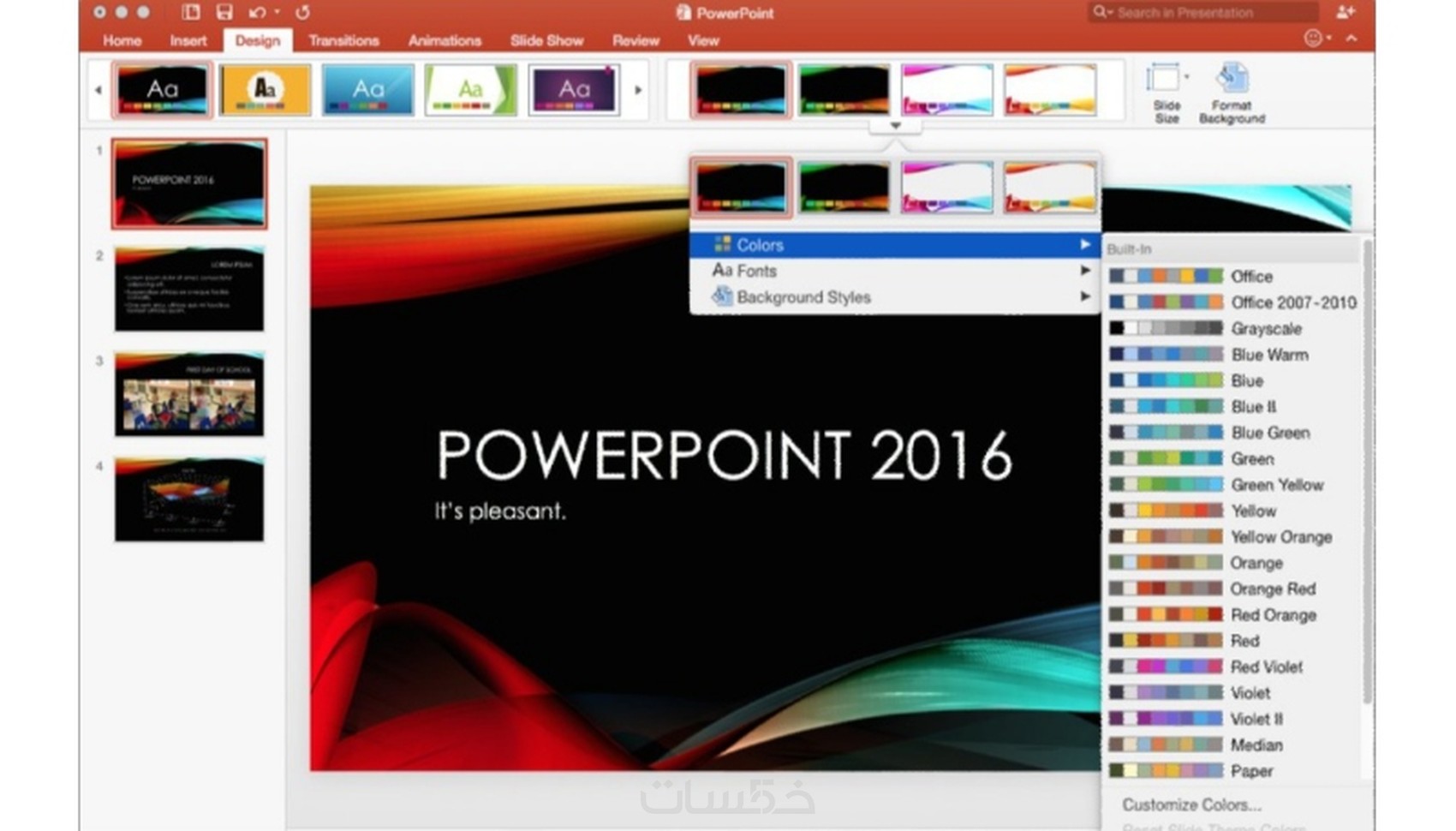This screenshot has width=1456, height=831.
Task: Expand the Colors submenu arrow
Action: click(x=1085, y=244)
